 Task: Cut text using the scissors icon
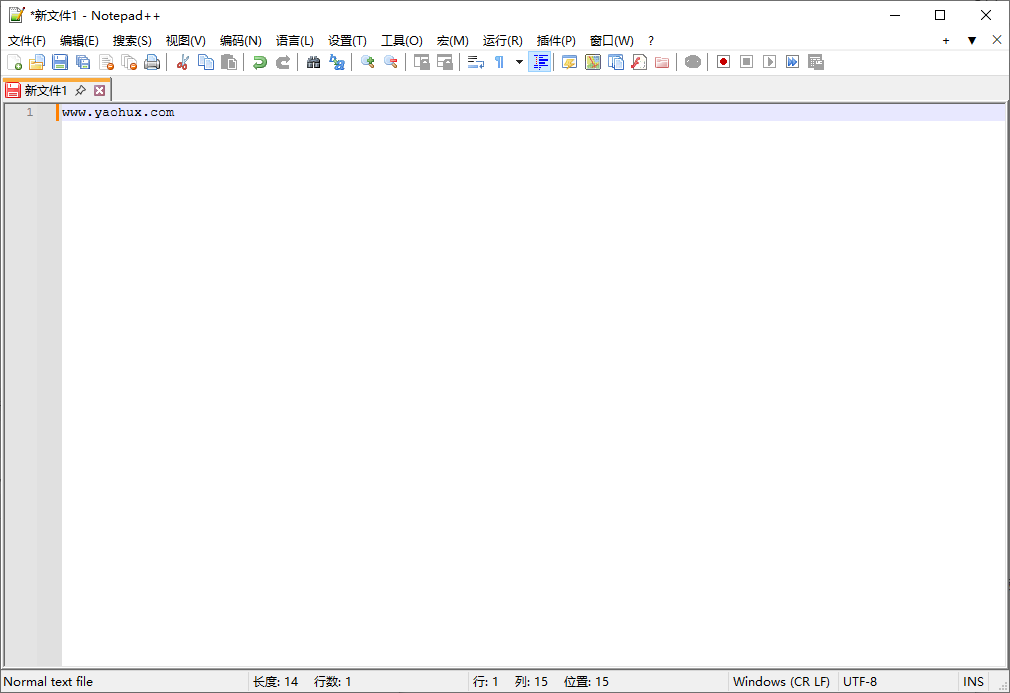point(183,61)
